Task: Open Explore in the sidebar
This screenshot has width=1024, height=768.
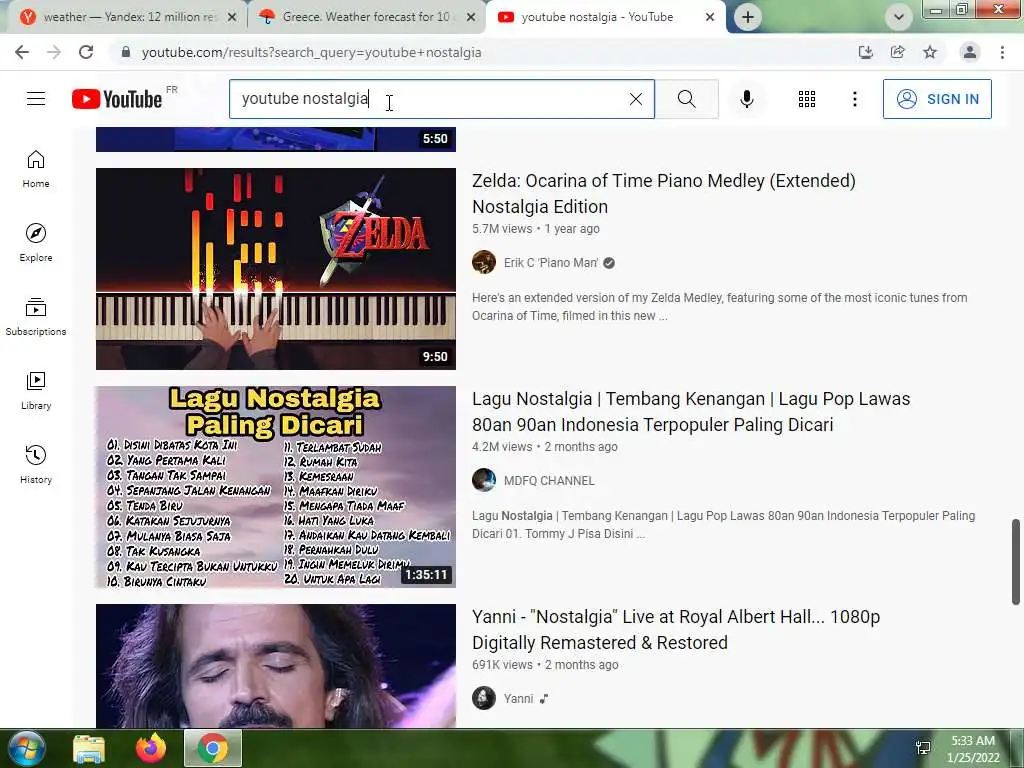Action: tap(36, 243)
